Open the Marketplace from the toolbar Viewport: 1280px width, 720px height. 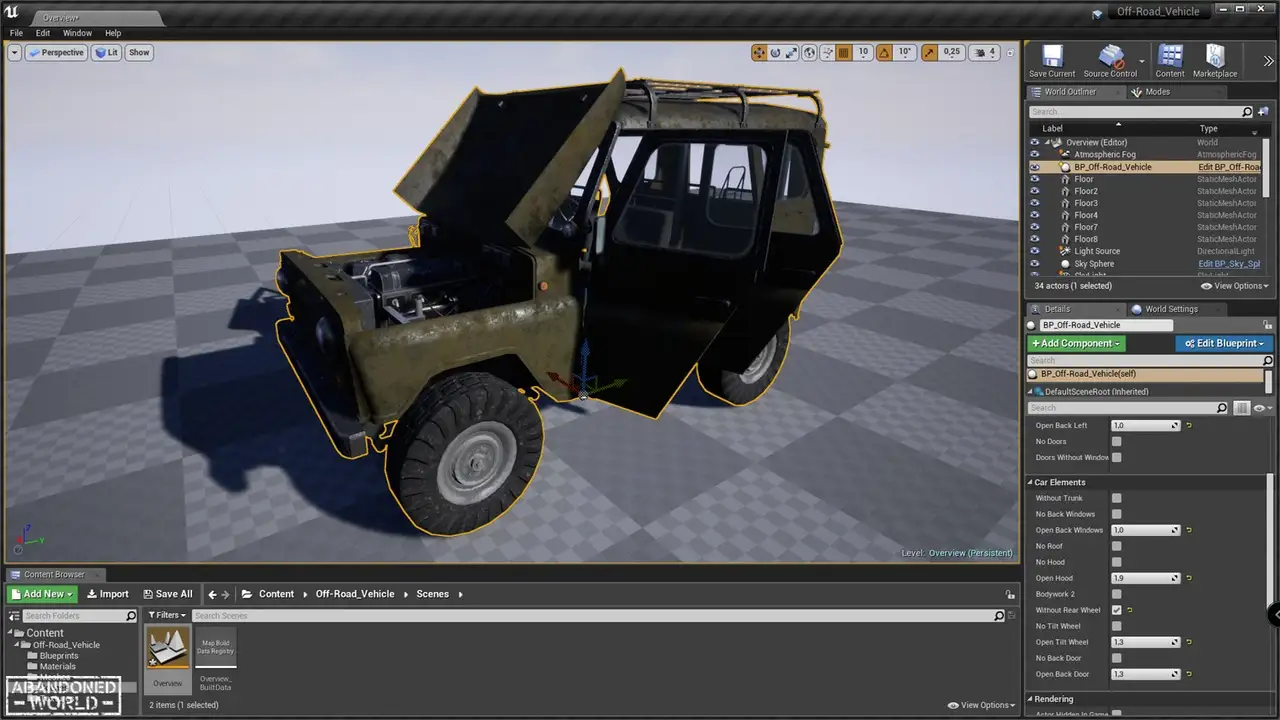pos(1215,59)
